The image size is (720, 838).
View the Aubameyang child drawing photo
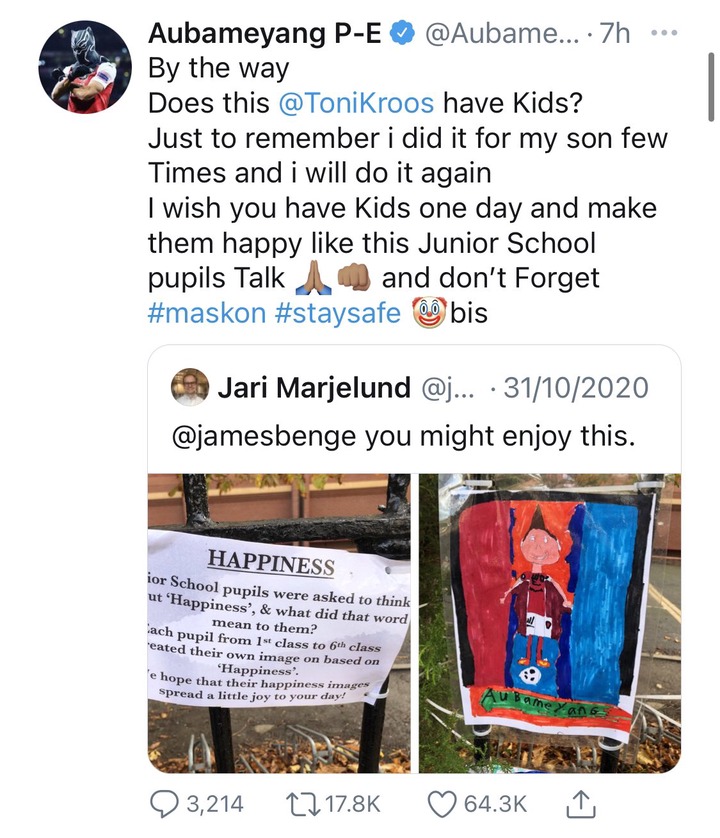coord(549,623)
